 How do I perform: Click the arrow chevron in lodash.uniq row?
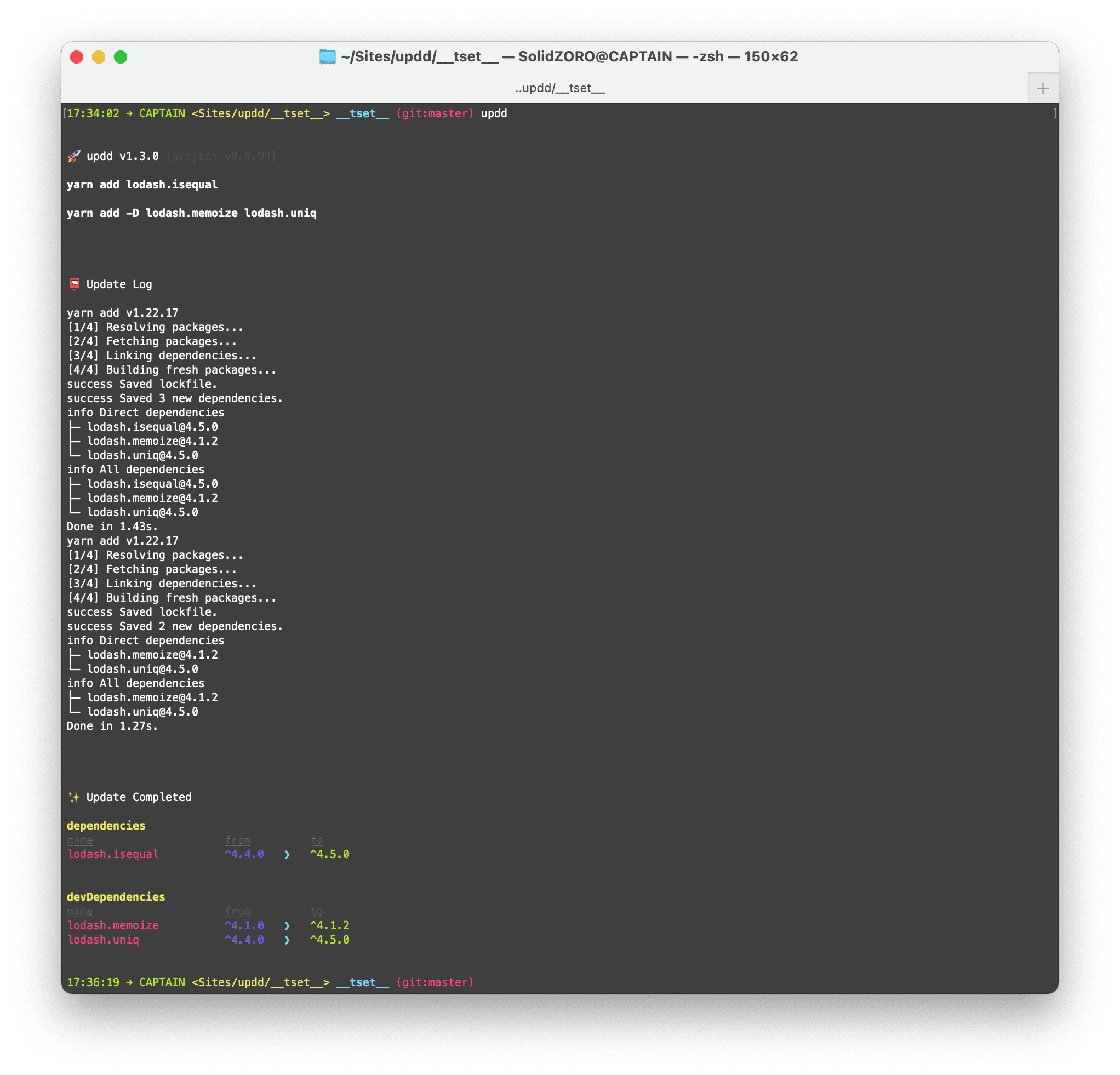click(x=287, y=940)
